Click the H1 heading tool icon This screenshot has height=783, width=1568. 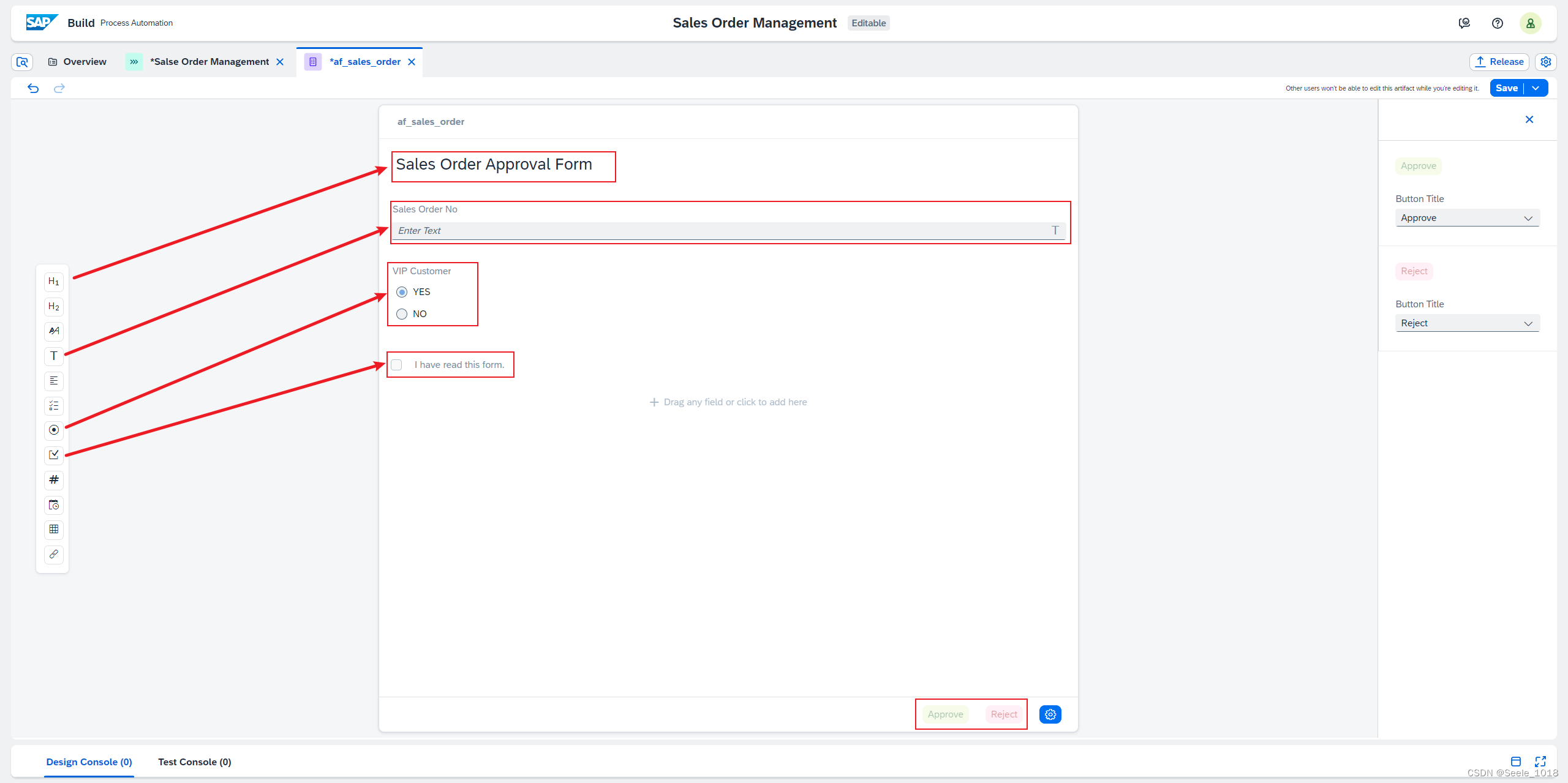click(x=53, y=281)
